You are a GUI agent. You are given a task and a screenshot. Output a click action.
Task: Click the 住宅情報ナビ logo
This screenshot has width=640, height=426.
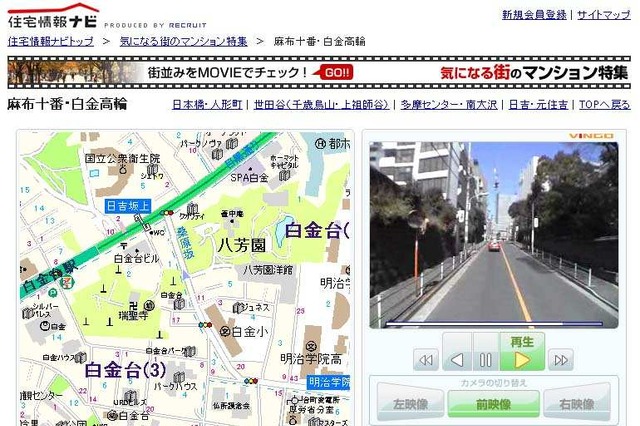point(53,16)
